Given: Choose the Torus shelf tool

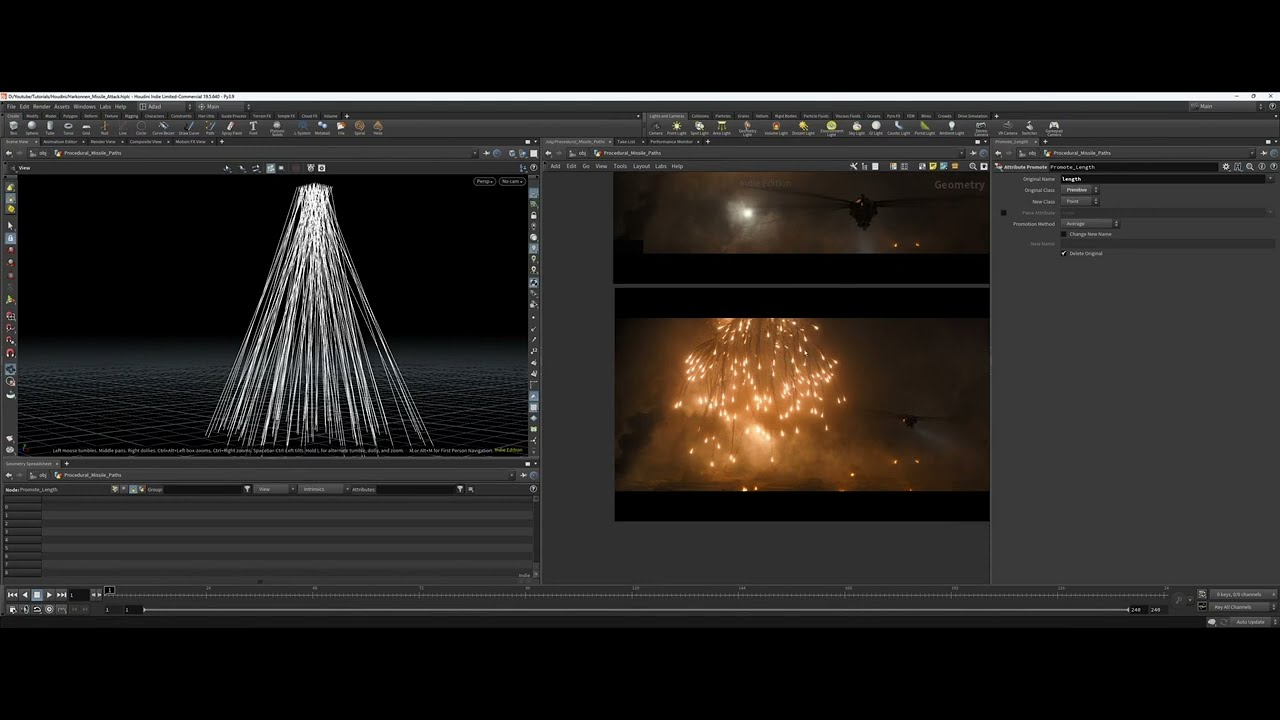Looking at the screenshot, I should point(68,127).
